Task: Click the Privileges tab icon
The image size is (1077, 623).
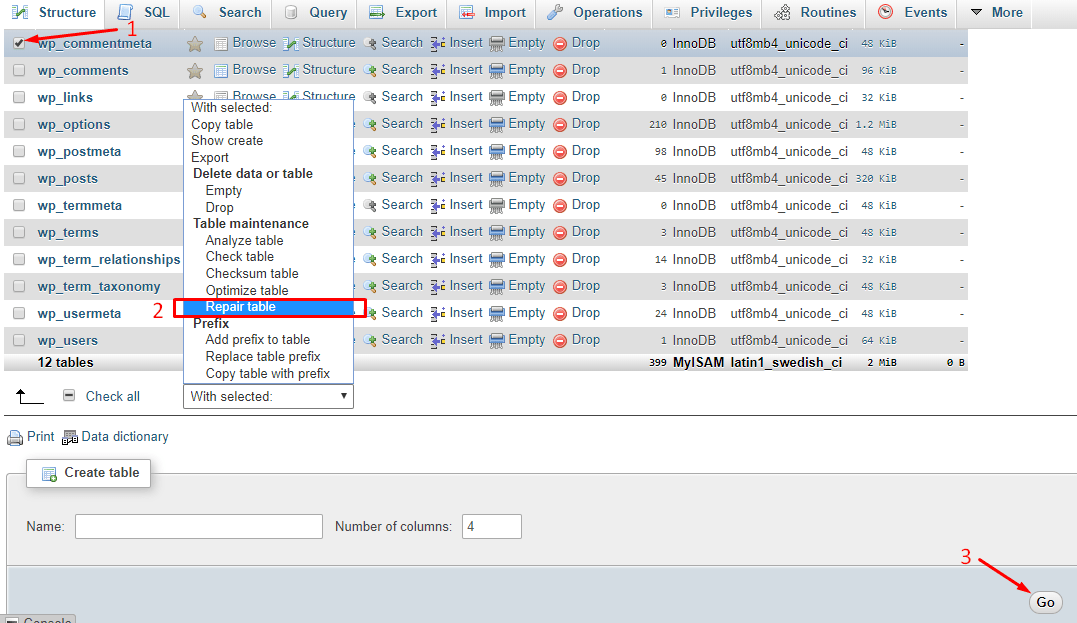Action: [672, 12]
